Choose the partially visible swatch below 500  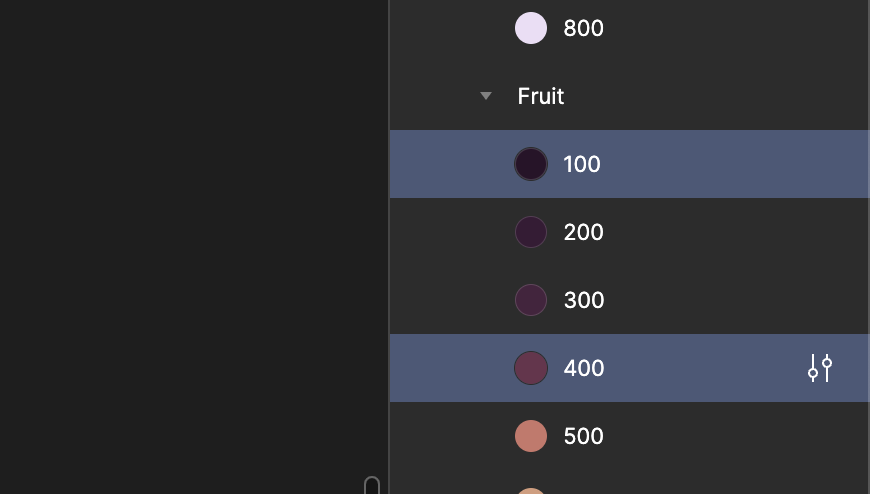[x=531, y=491]
